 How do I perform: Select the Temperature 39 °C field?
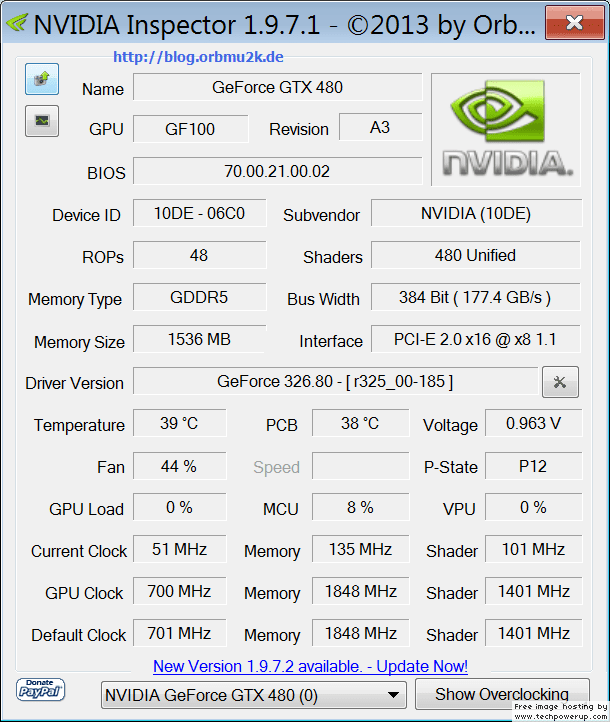pyautogui.click(x=180, y=423)
